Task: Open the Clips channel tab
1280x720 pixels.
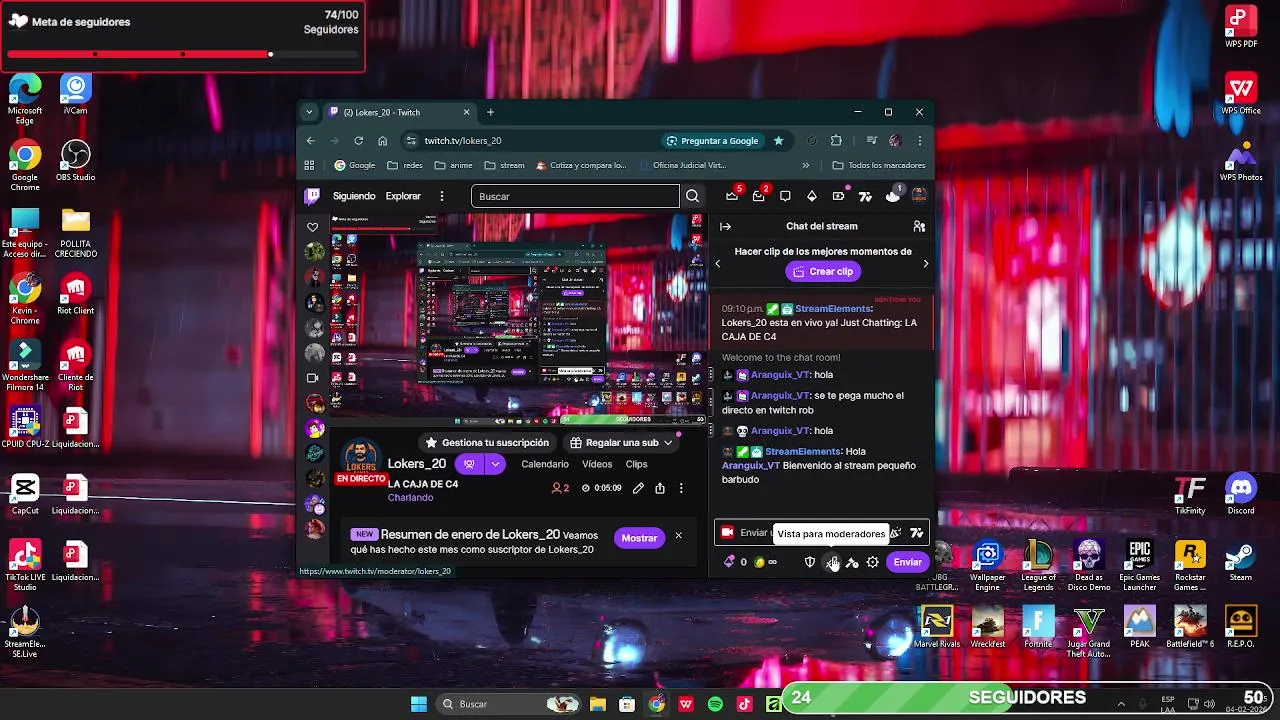Action: [637, 464]
